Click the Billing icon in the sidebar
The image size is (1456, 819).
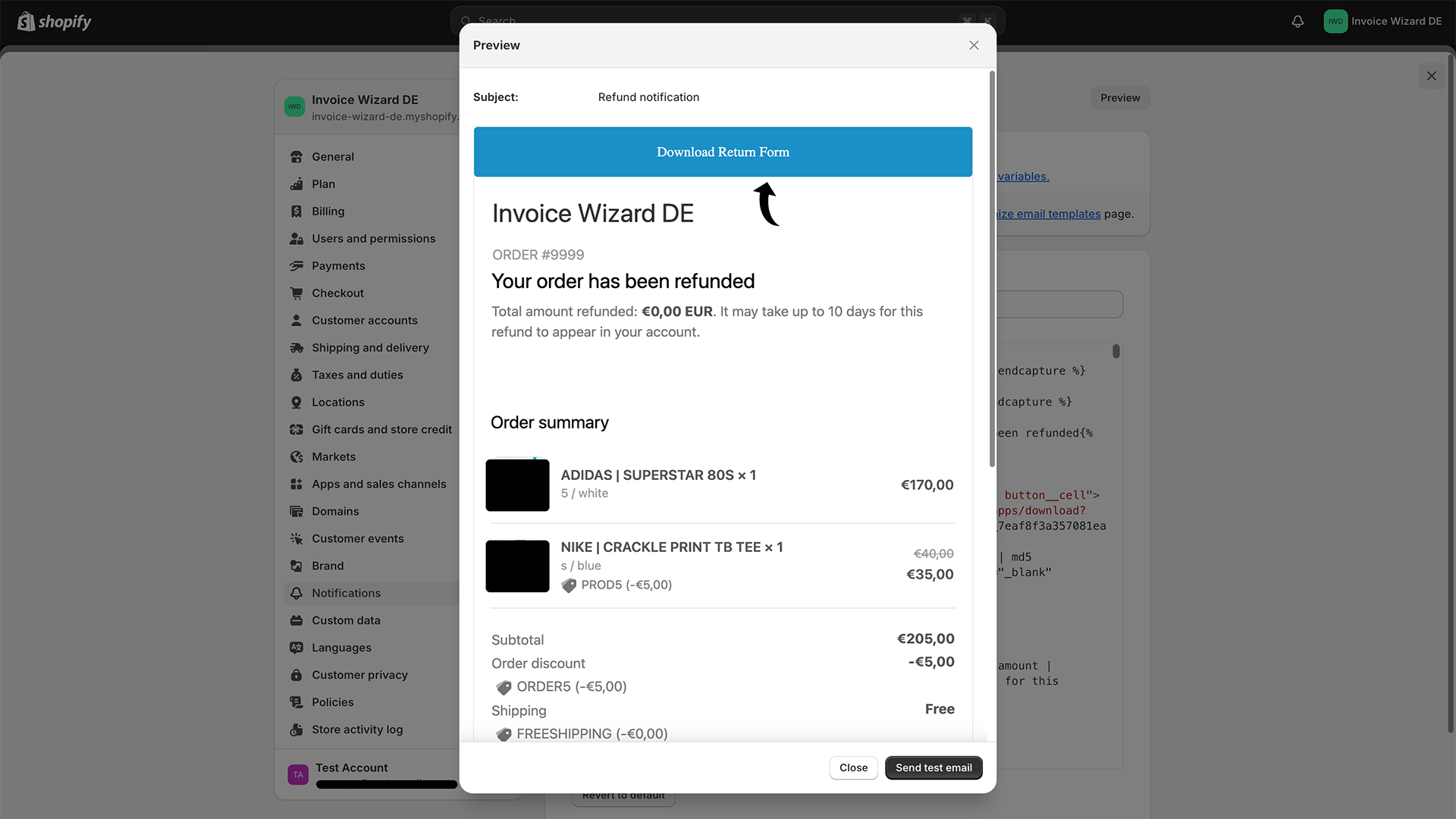[297, 212]
